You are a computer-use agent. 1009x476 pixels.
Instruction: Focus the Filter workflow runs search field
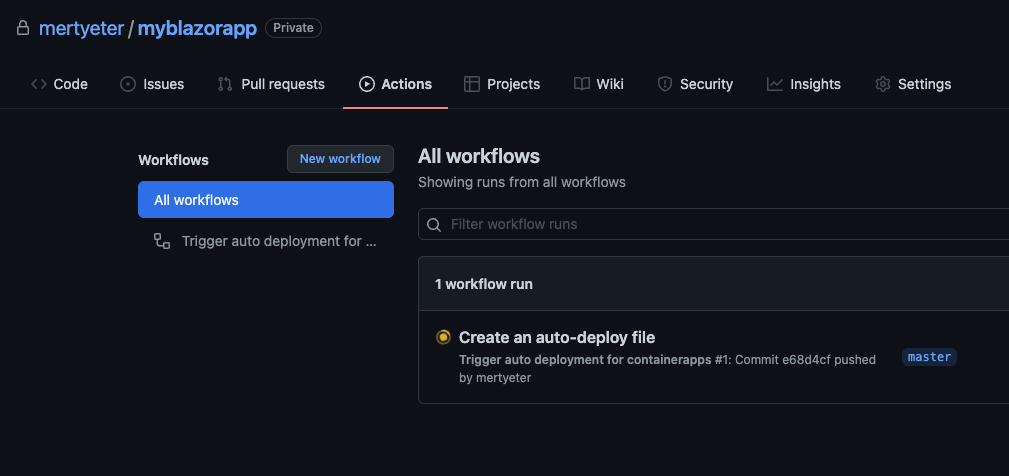click(x=713, y=224)
